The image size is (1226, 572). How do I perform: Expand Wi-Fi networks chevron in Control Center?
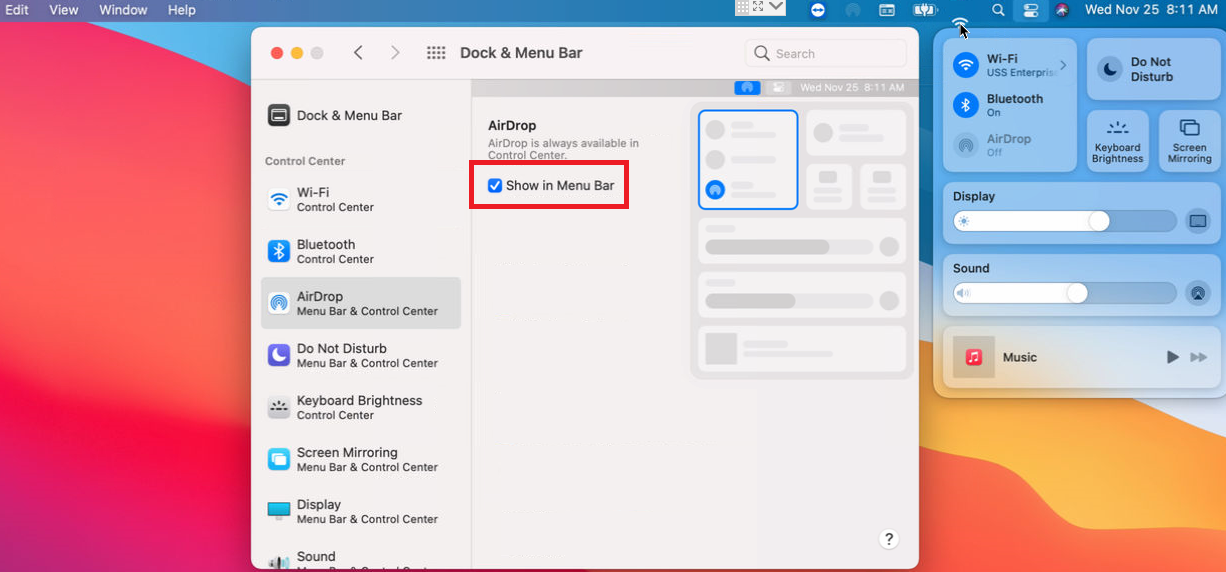click(x=1063, y=65)
